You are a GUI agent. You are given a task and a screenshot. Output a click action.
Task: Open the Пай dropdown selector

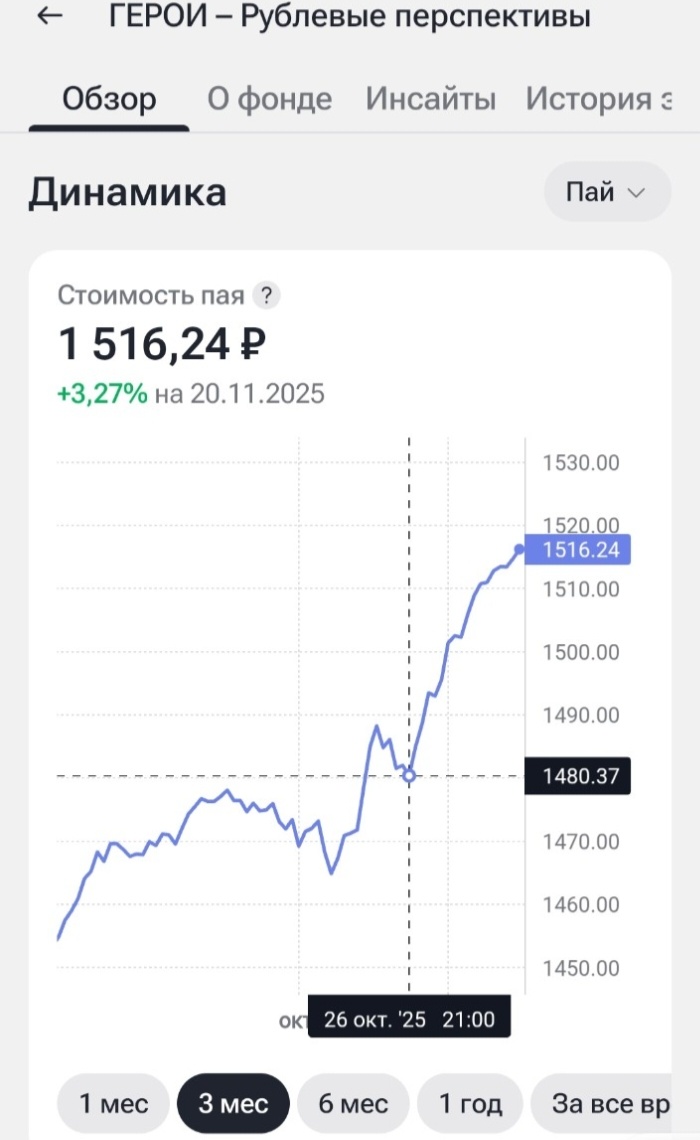[606, 192]
